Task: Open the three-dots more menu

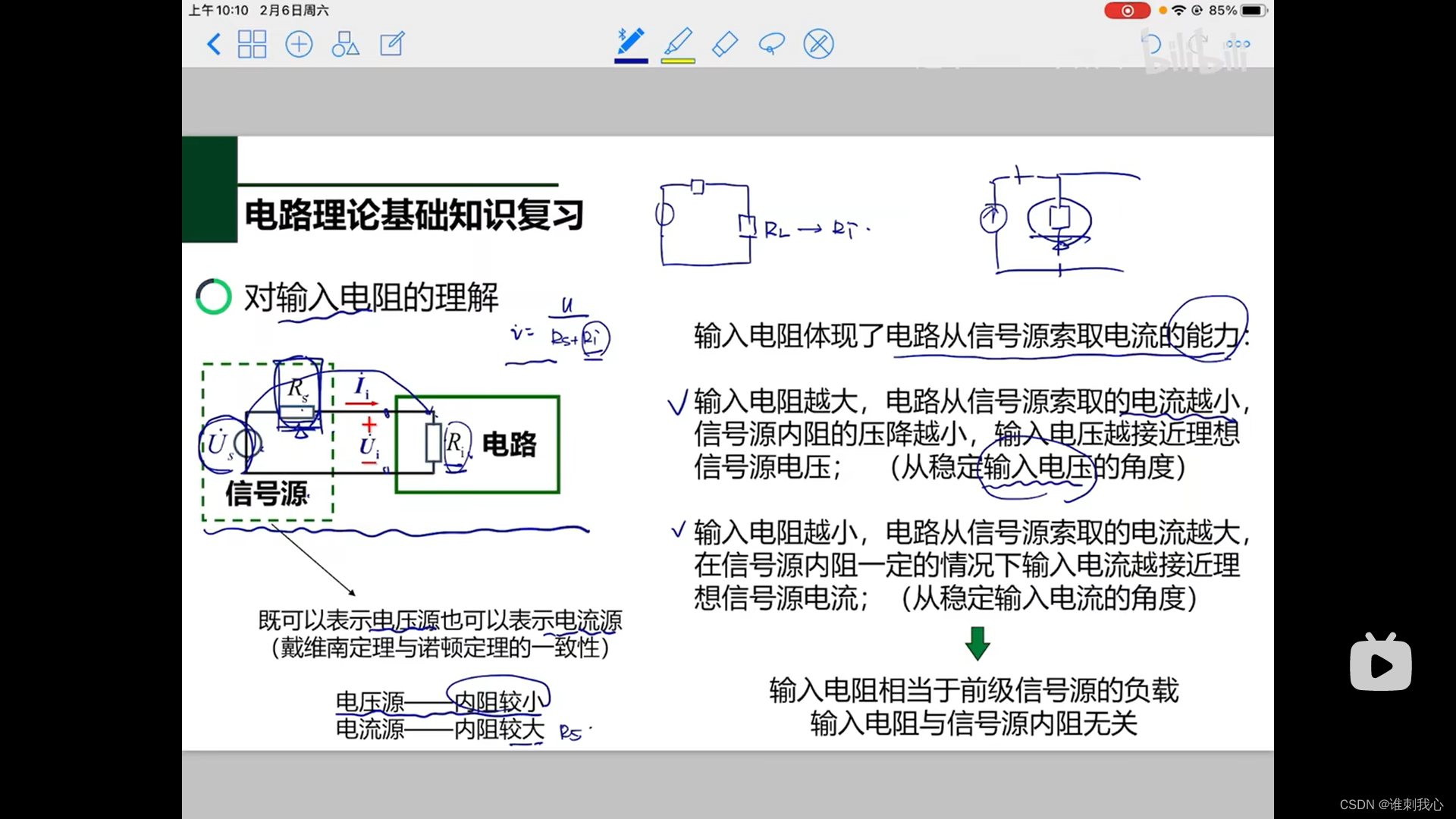Action: click(1238, 44)
